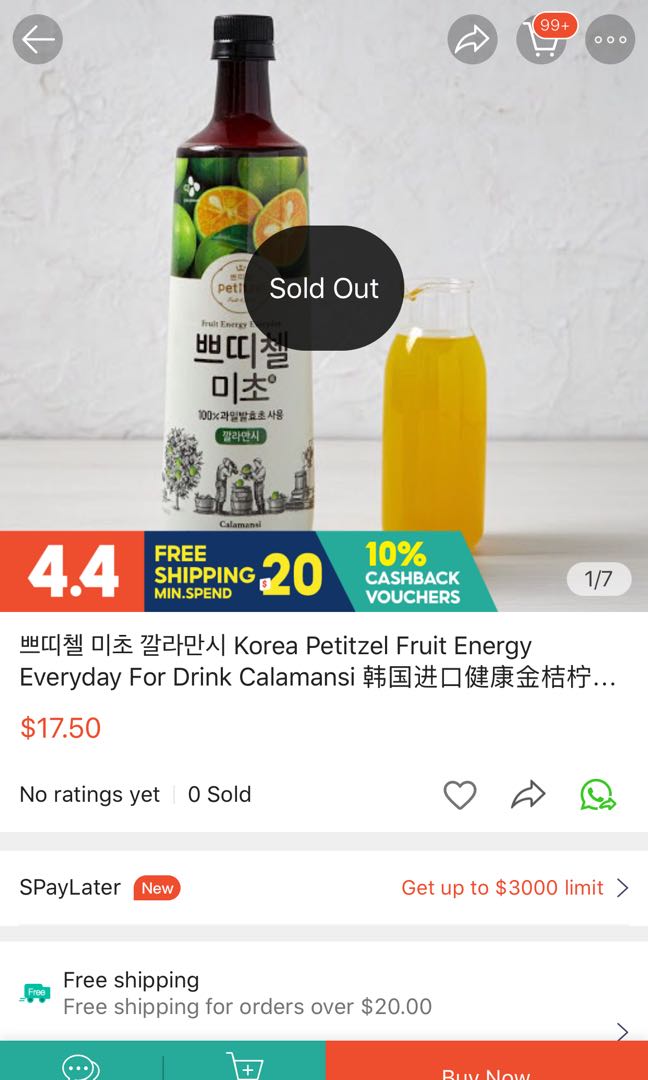The width and height of the screenshot is (648, 1080).
Task: Open the shopping cart icon
Action: point(543,40)
